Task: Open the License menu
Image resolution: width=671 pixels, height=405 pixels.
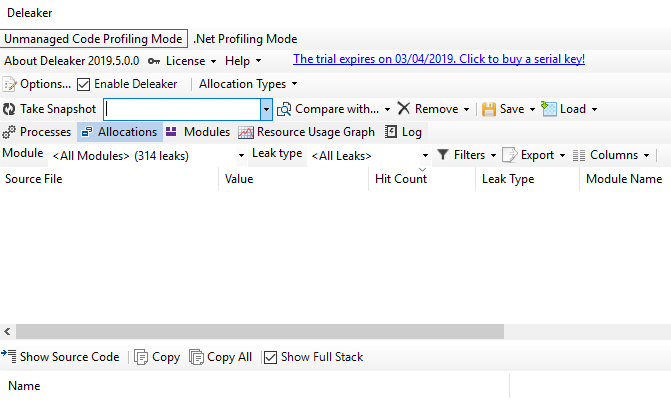Action: [182, 61]
